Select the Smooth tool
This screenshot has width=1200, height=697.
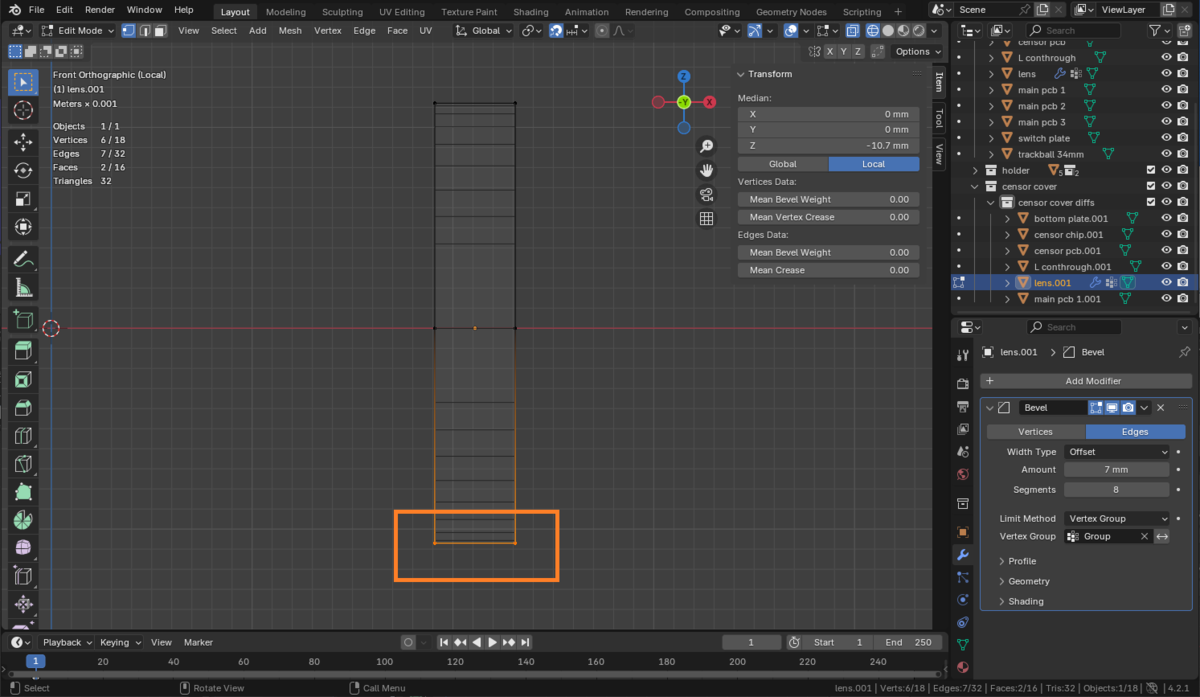pos(22,548)
